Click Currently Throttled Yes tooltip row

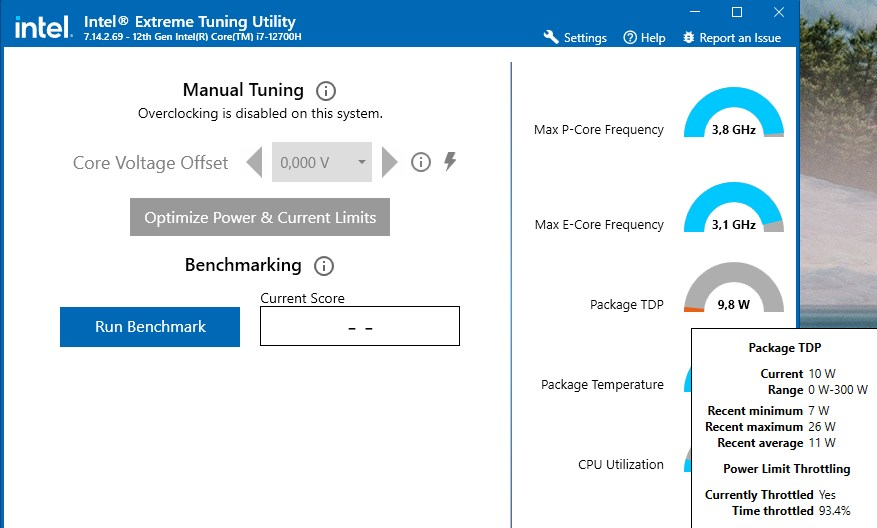[770, 495]
